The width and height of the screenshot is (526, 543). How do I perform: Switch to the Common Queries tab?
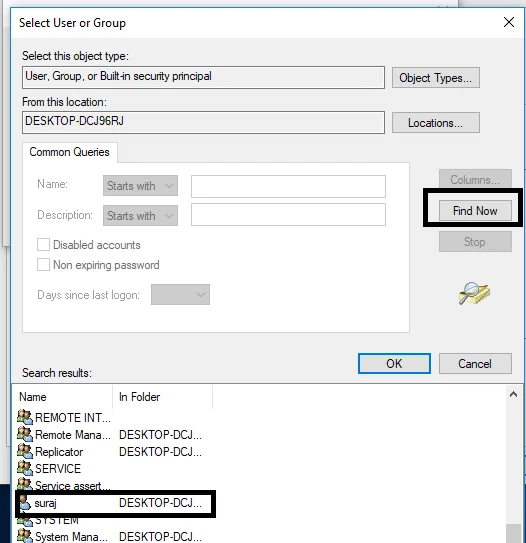(x=70, y=152)
